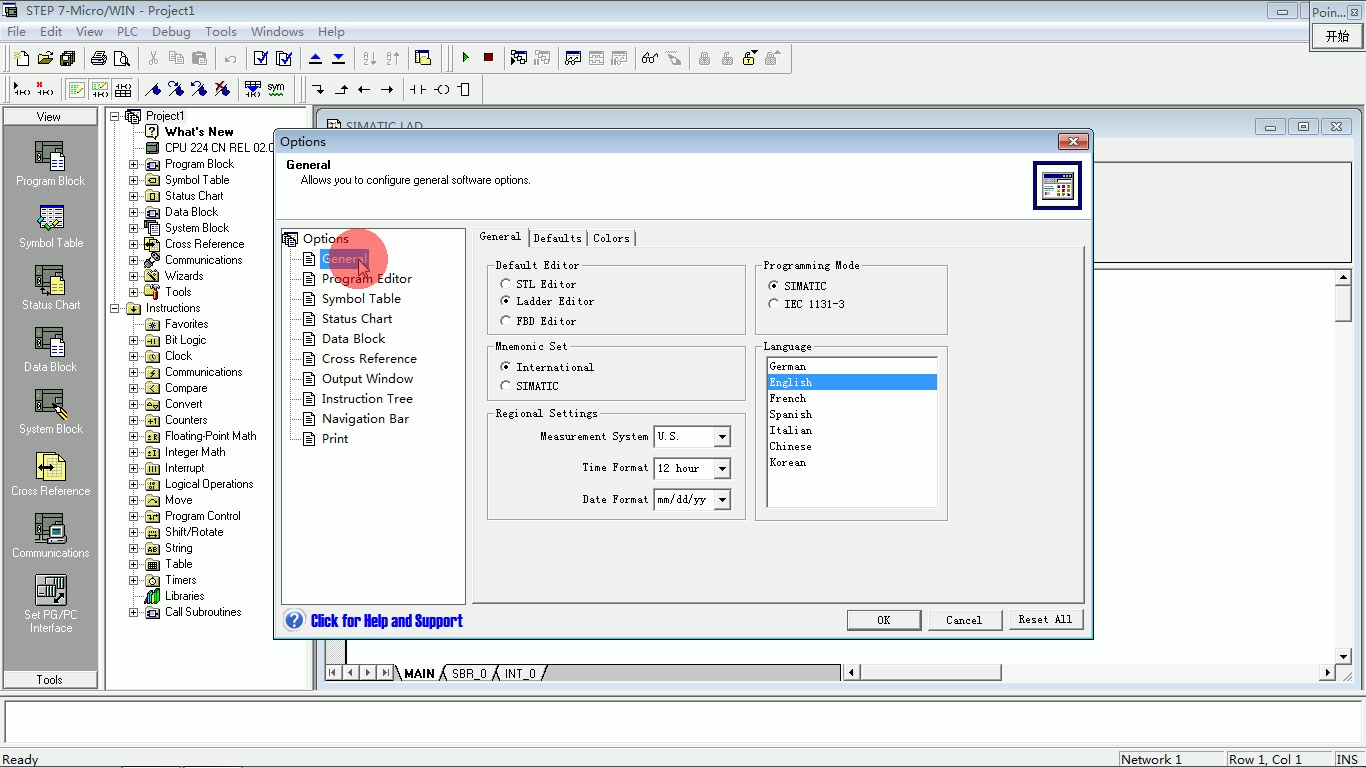Expand the Bit Logic instruction folder
Screen dimensions: 1366x768
point(134,340)
